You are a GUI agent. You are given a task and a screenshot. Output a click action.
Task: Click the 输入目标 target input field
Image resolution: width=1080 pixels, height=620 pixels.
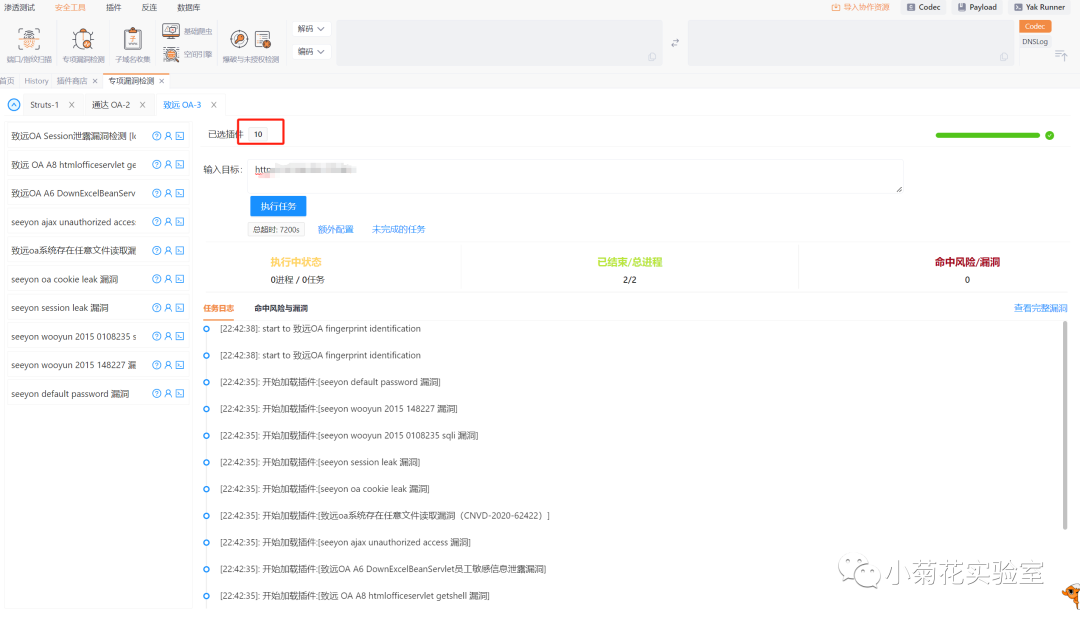[575, 176]
